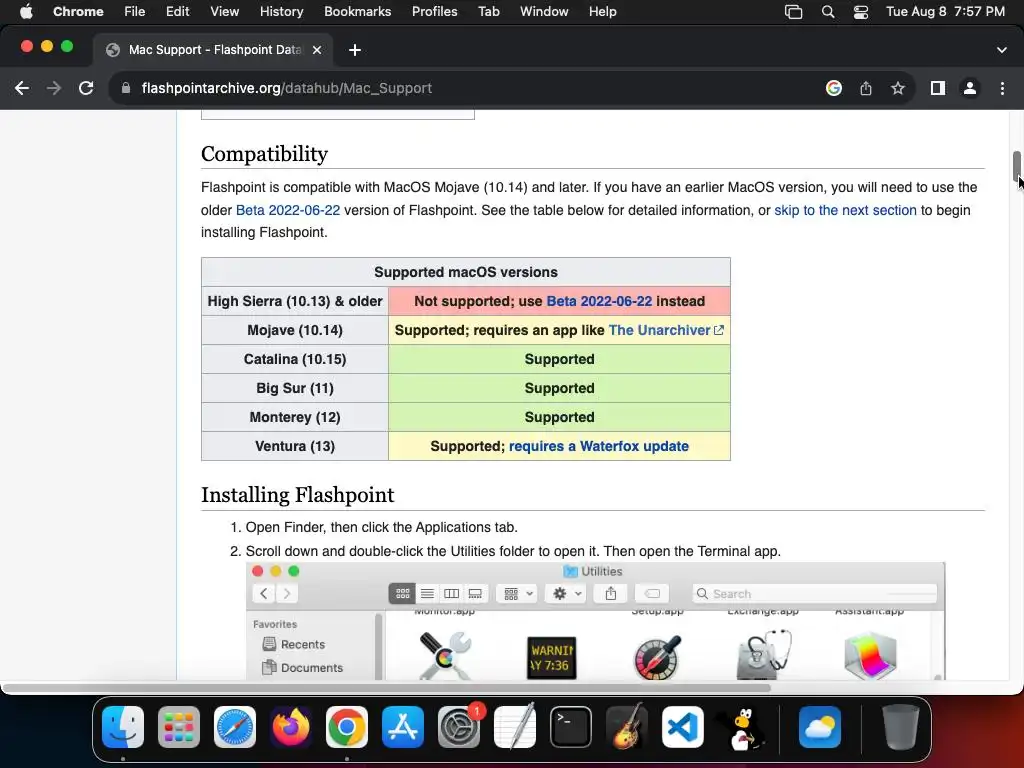
Task: Open TextEdit from the Dock
Action: pyautogui.click(x=515, y=727)
